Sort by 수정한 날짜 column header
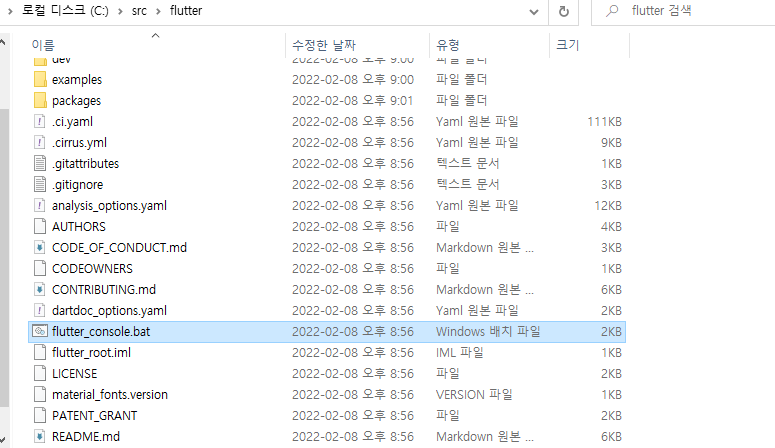This screenshot has width=775, height=448. tap(324, 45)
